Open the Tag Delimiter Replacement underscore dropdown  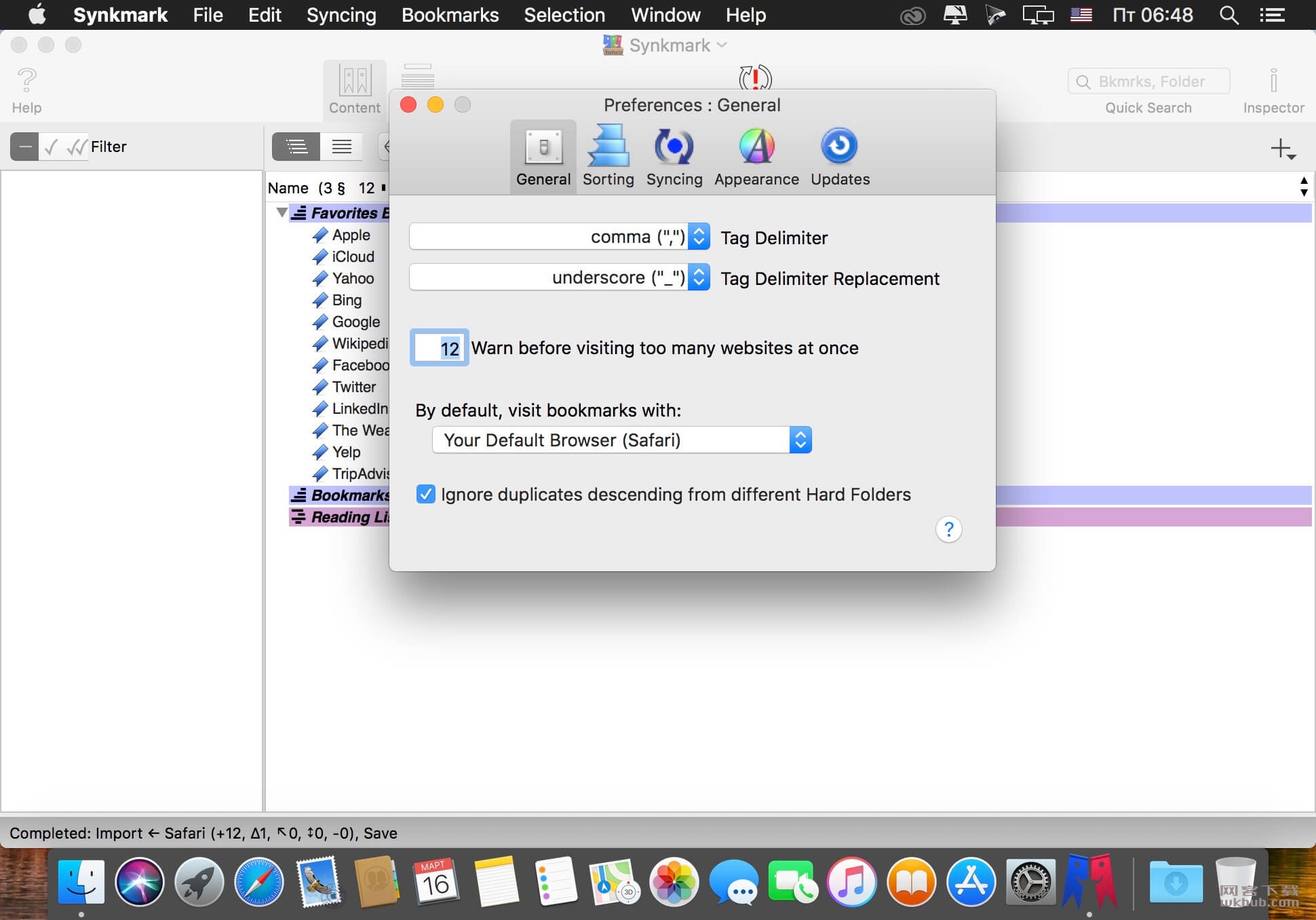pyautogui.click(x=560, y=277)
